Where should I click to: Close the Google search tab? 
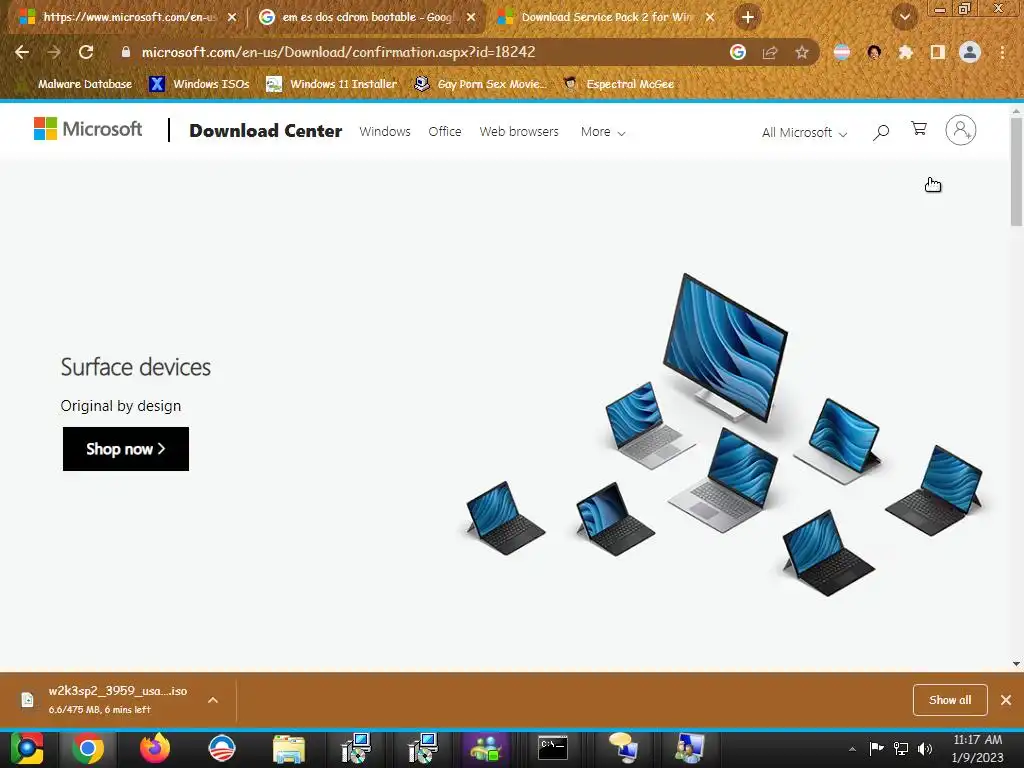click(472, 17)
